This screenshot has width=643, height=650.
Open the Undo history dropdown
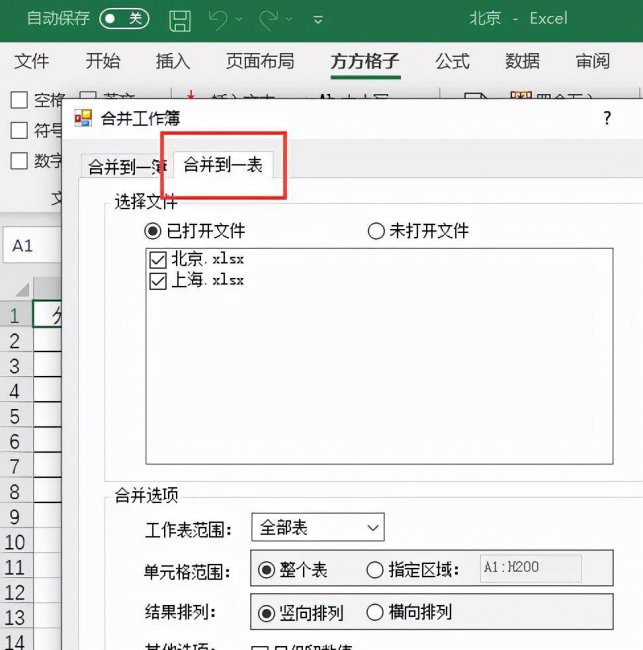coord(239,19)
